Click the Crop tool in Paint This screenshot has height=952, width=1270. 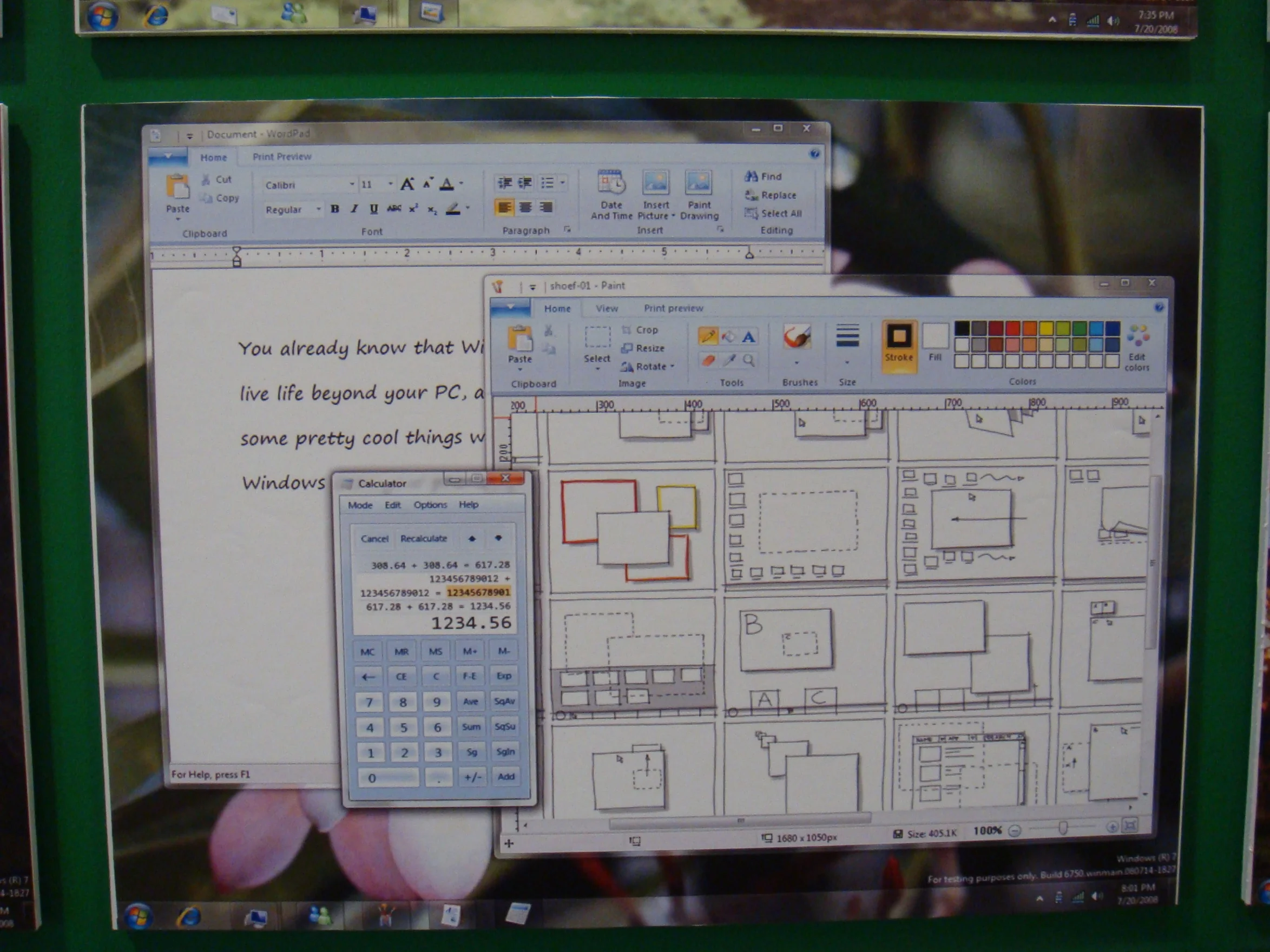(x=640, y=330)
